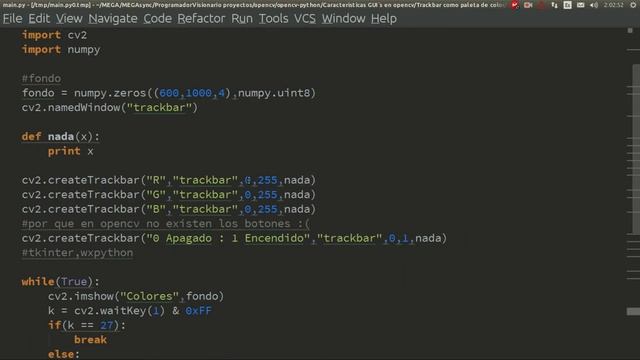
Task: Open the Navigate menu
Action: click(113, 19)
